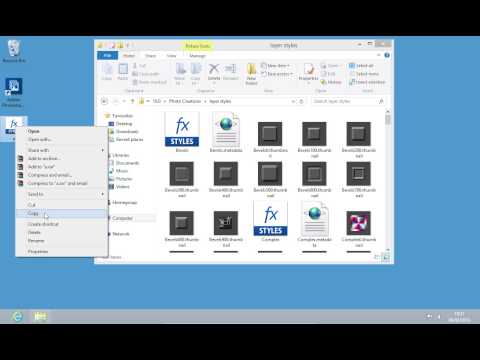Open the Copy to dropdown
This screenshot has height=360, width=480.
click(196, 73)
